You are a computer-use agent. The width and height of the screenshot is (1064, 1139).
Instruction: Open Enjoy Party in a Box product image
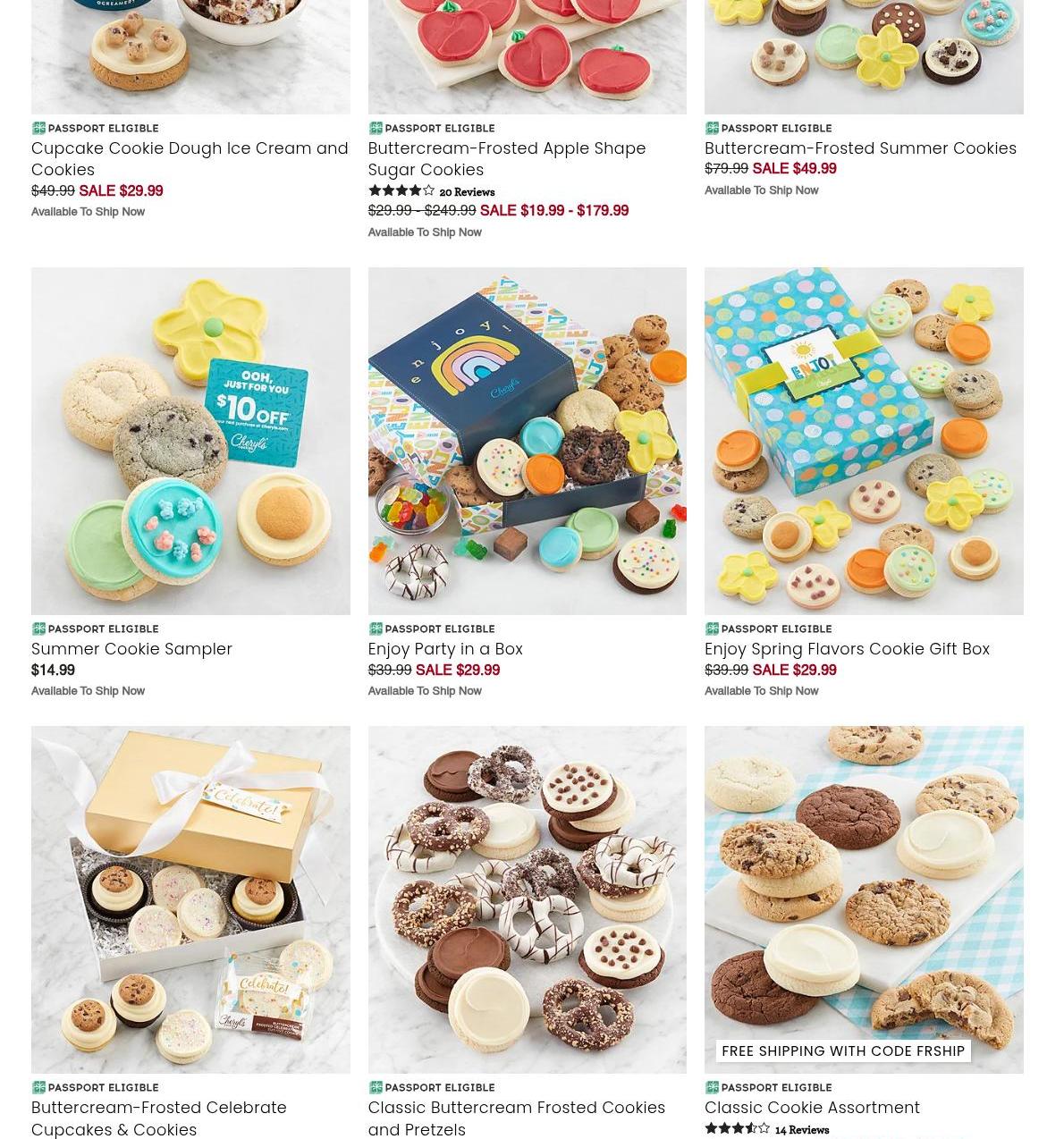pyautogui.click(x=527, y=441)
